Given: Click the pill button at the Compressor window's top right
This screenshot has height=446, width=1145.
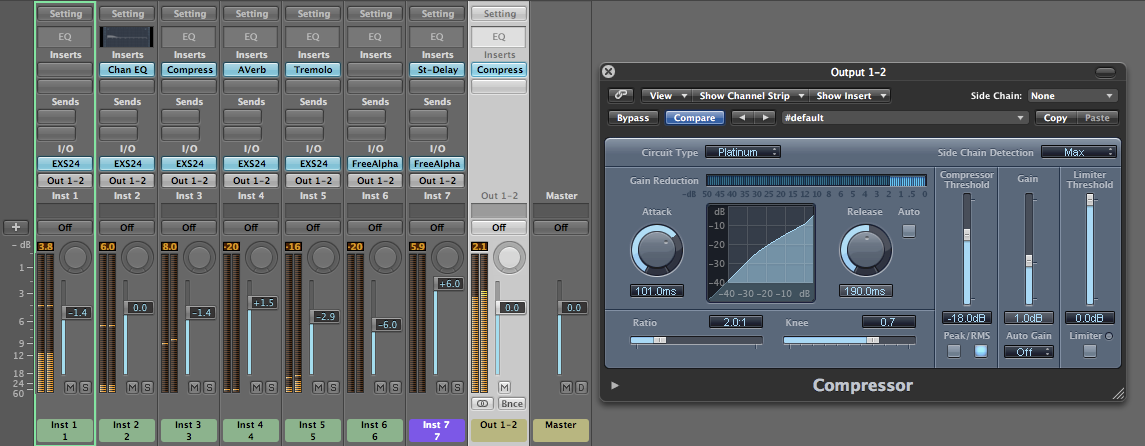Looking at the screenshot, I should (1106, 72).
